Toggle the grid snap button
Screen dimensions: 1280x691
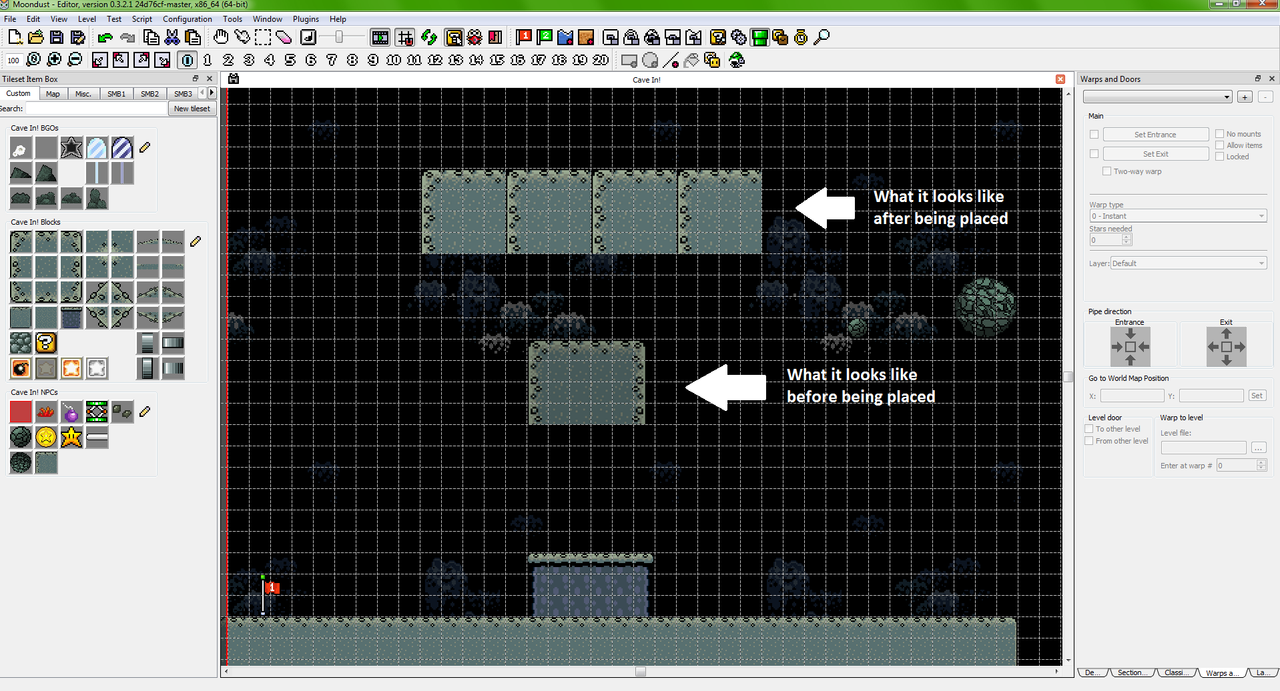coord(405,37)
